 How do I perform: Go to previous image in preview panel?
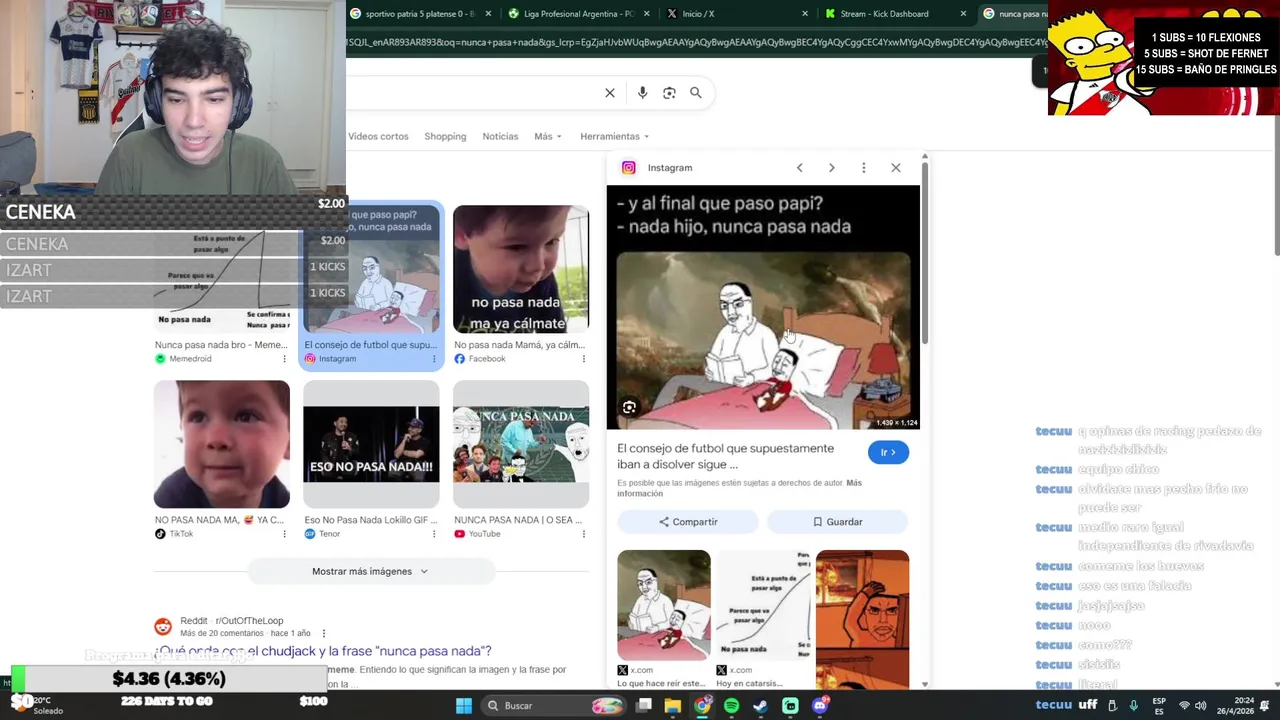(799, 168)
